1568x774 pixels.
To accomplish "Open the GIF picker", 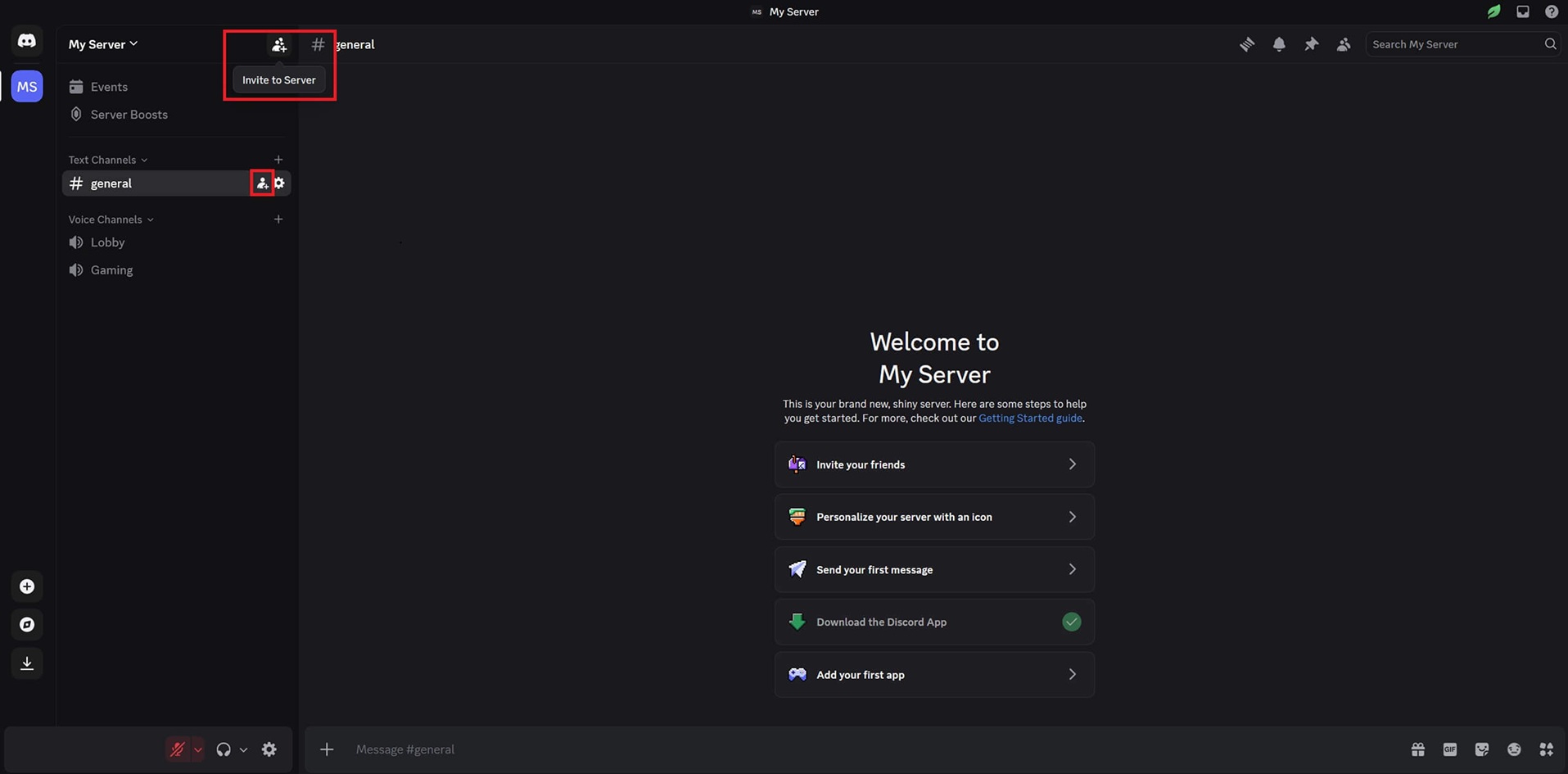I will pos(1450,749).
